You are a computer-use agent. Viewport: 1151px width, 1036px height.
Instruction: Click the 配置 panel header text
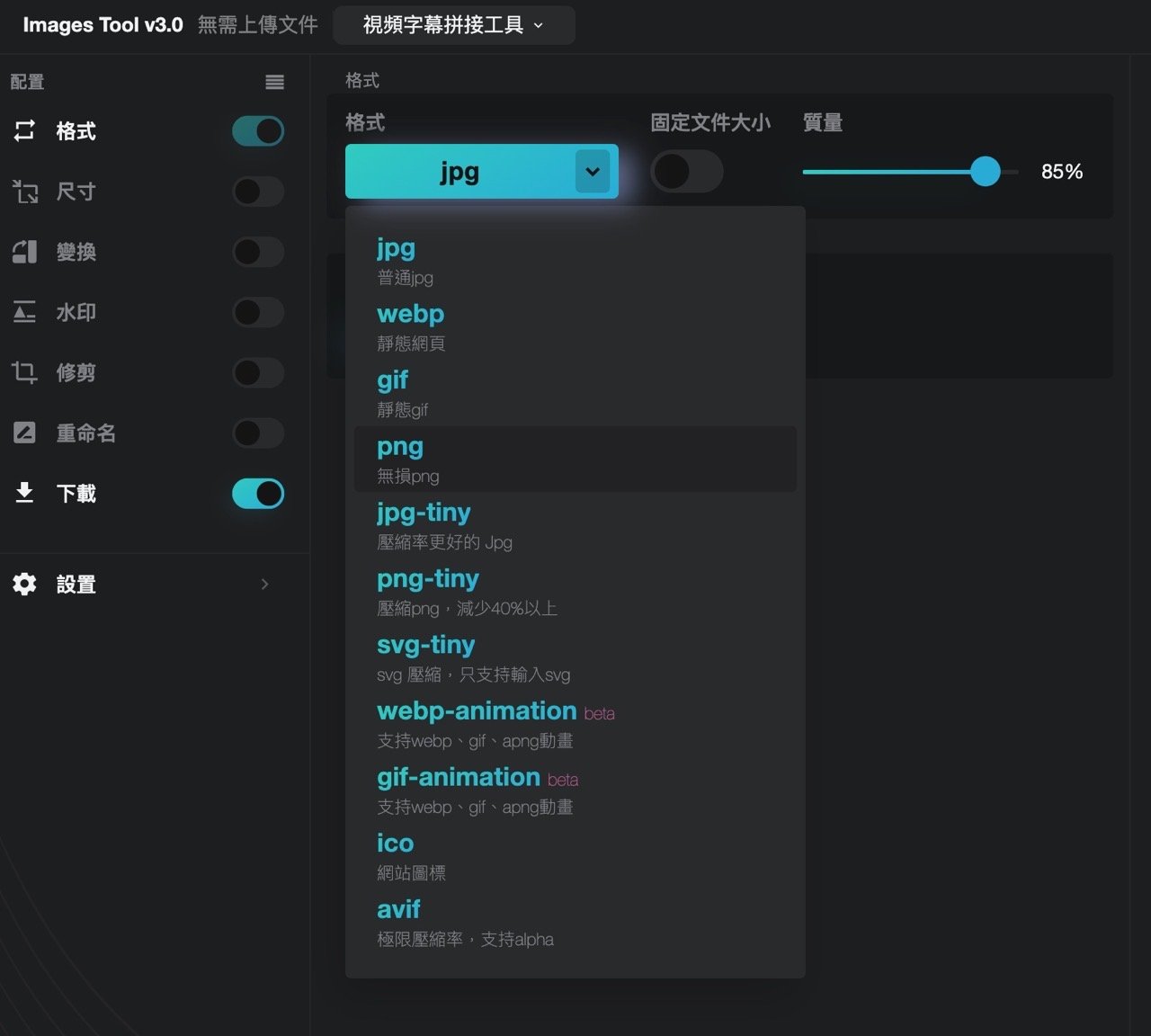[27, 82]
